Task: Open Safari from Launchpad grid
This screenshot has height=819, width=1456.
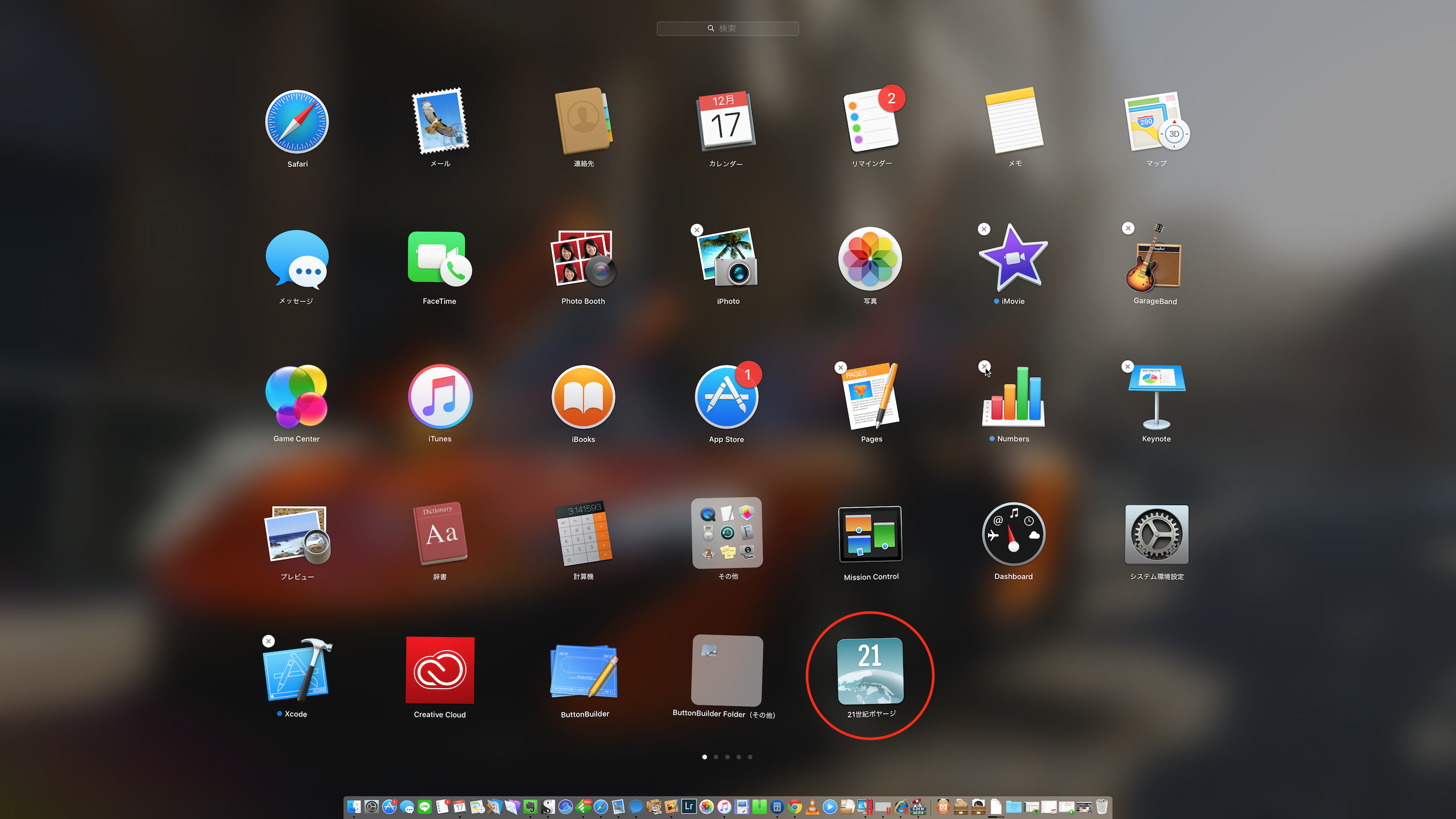Action: 297,122
